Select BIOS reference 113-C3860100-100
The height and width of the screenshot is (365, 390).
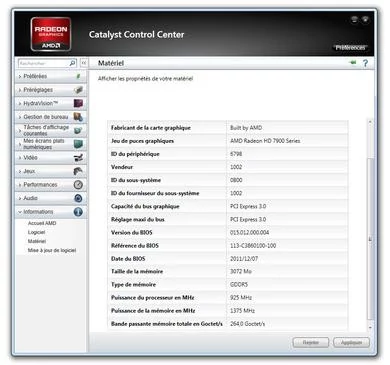click(253, 246)
